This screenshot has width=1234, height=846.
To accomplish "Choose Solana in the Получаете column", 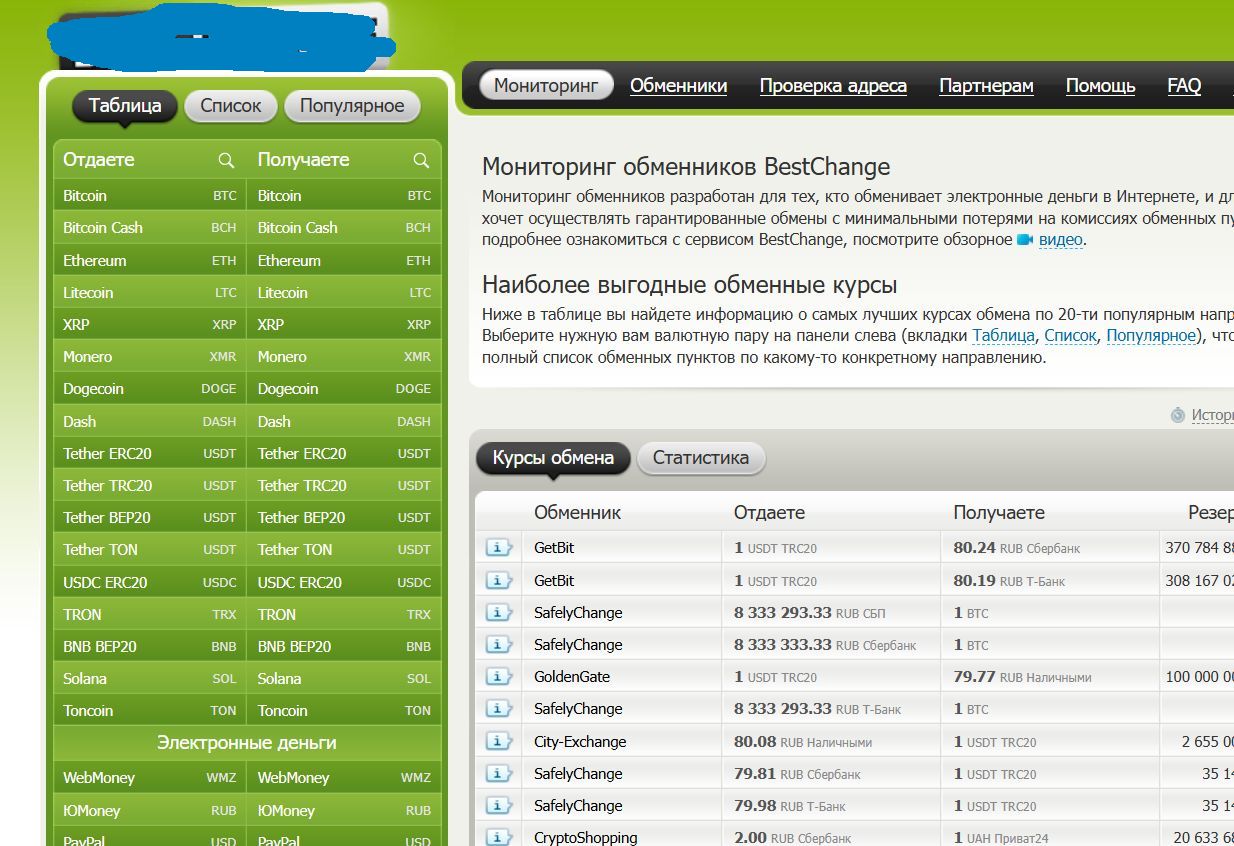I will tap(344, 678).
